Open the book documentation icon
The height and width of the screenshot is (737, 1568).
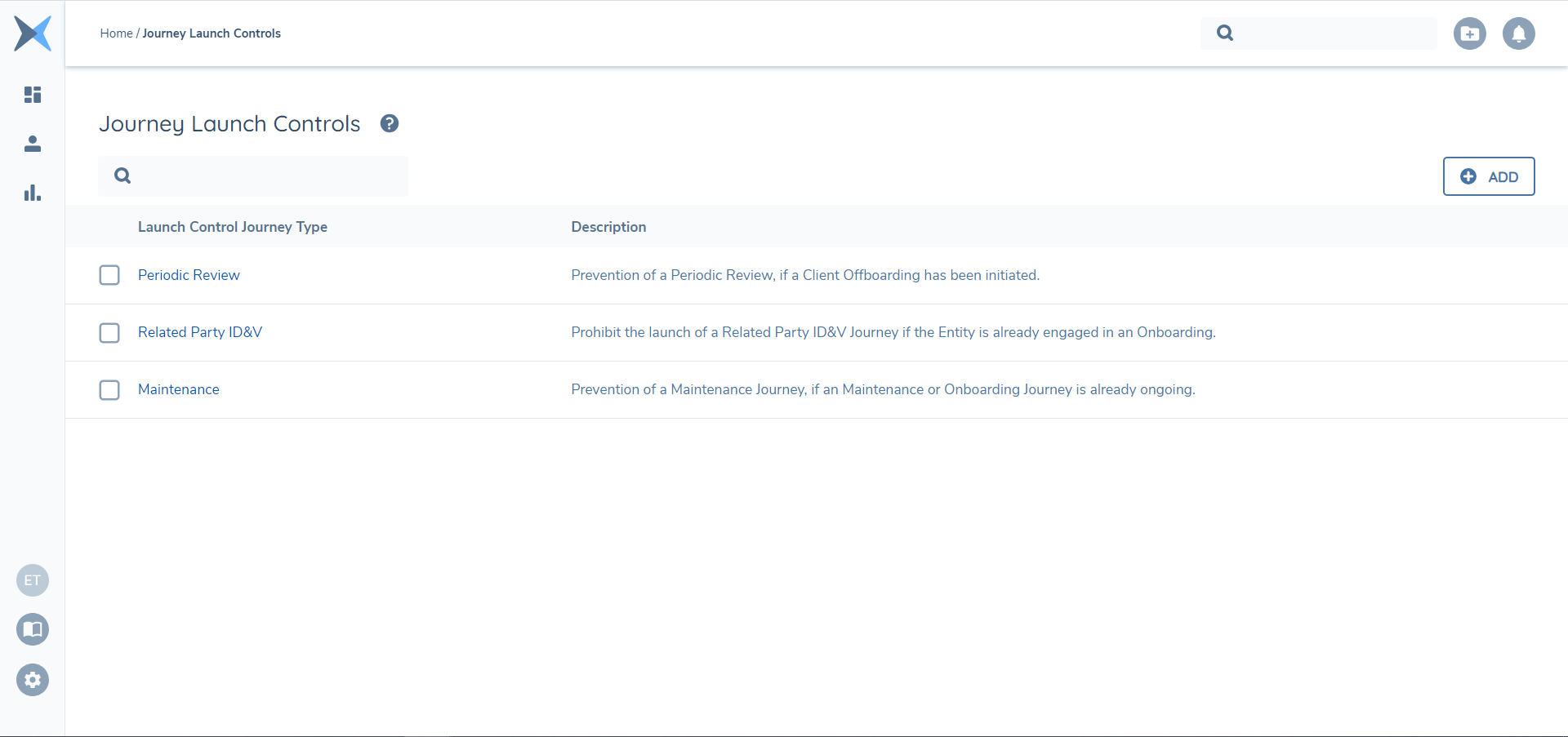click(x=33, y=629)
